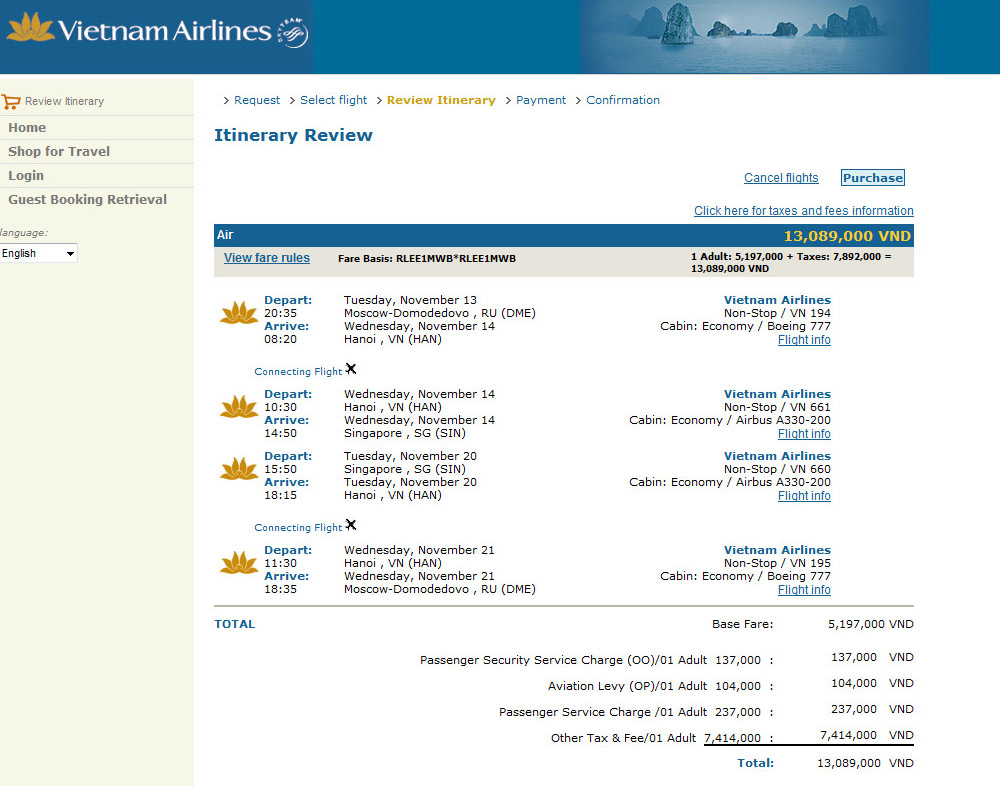
Task: Click the plane icon after the second Connecting Flight
Action: point(351,524)
